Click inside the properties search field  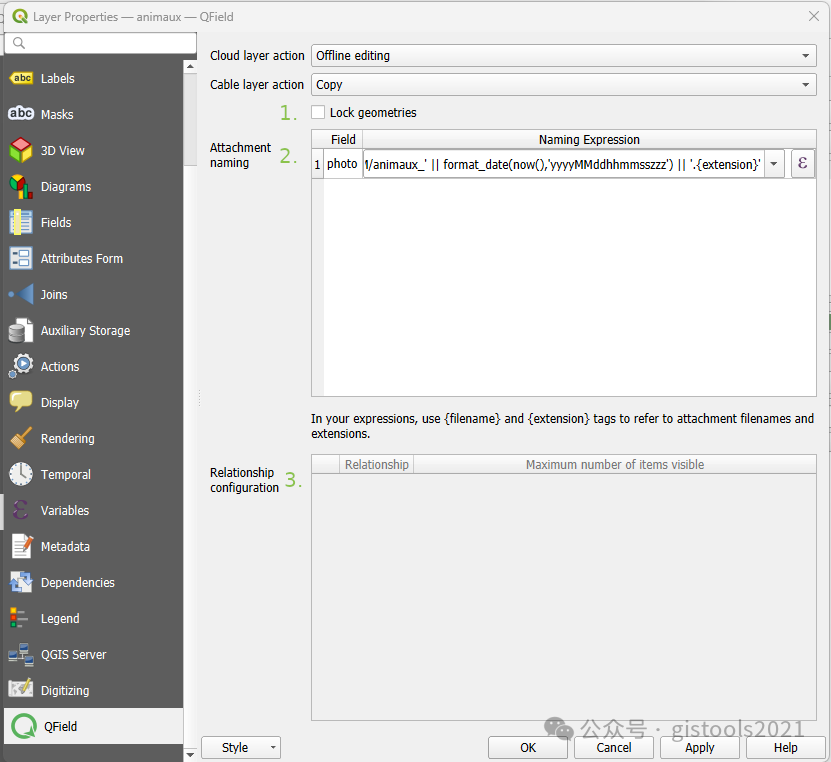pyautogui.click(x=100, y=44)
